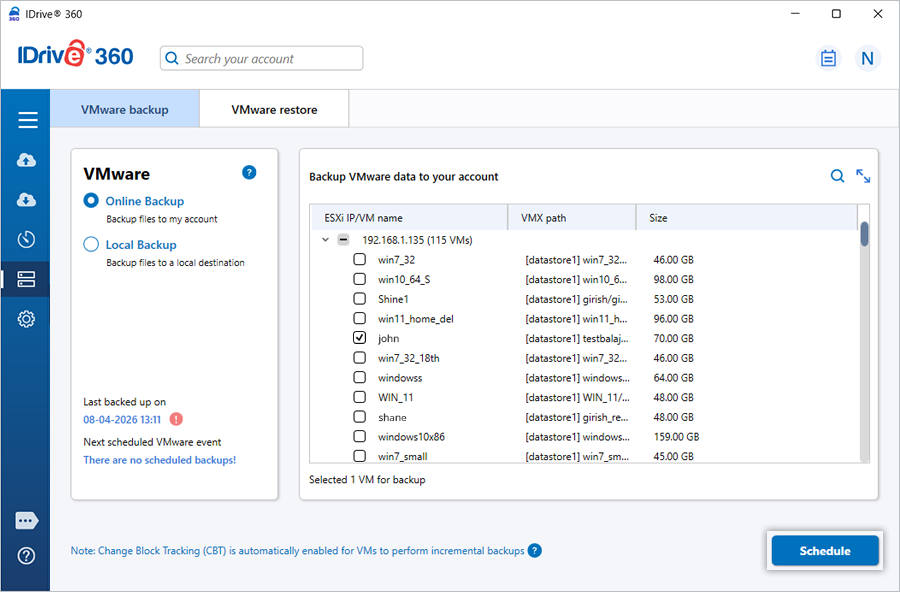The height and width of the screenshot is (592, 900).
Task: Click the red backup warning icon
Action: (x=176, y=419)
